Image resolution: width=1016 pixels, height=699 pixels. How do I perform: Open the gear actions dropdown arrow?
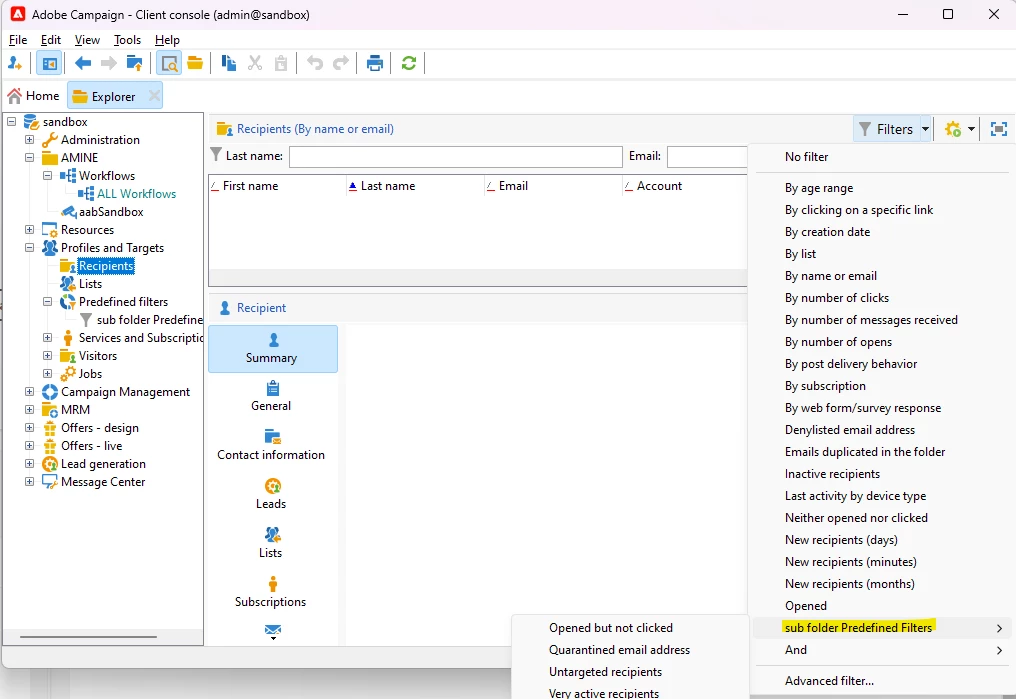click(971, 129)
